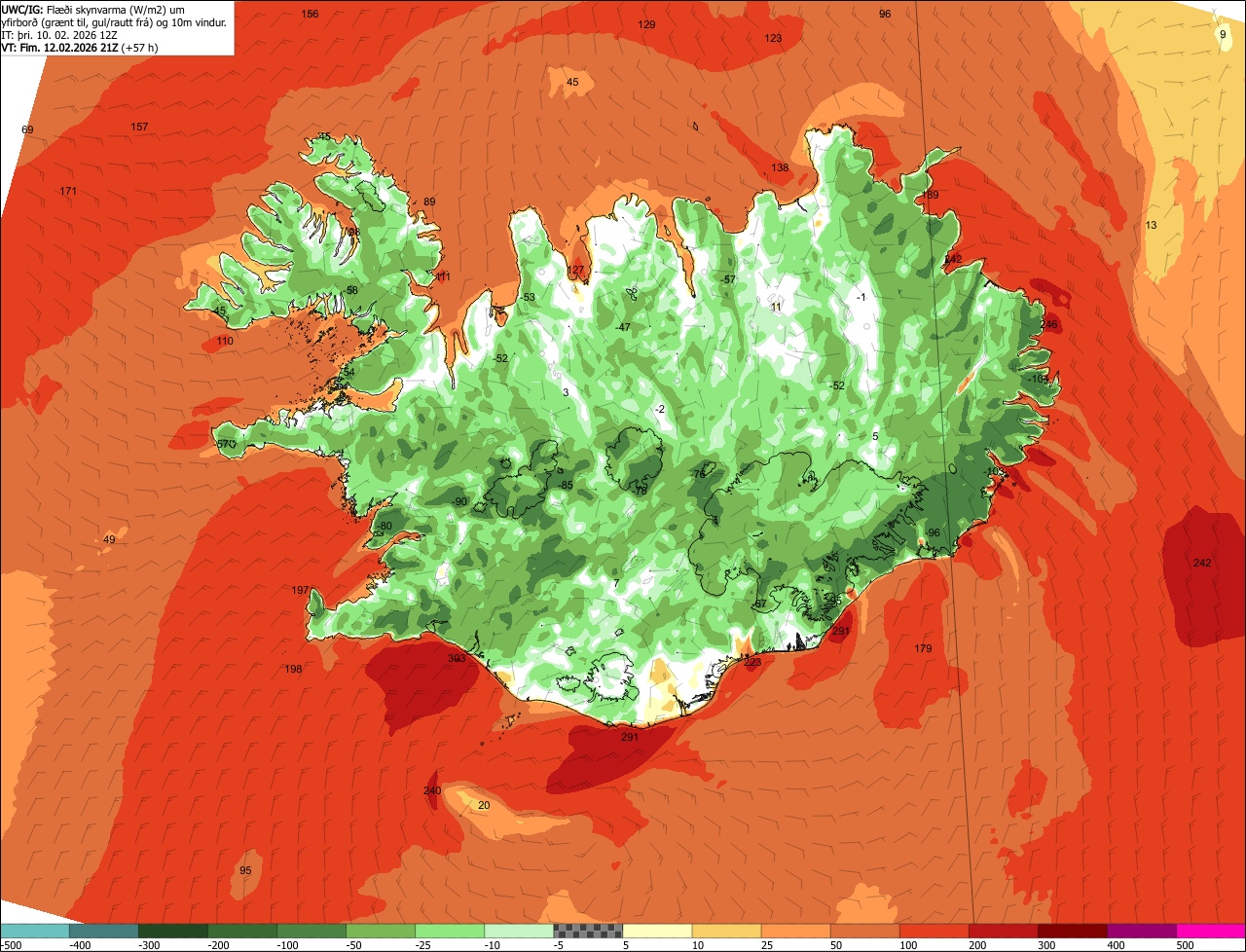Click the map value '96' at the top
The width and height of the screenshot is (1246, 952).
point(884,14)
